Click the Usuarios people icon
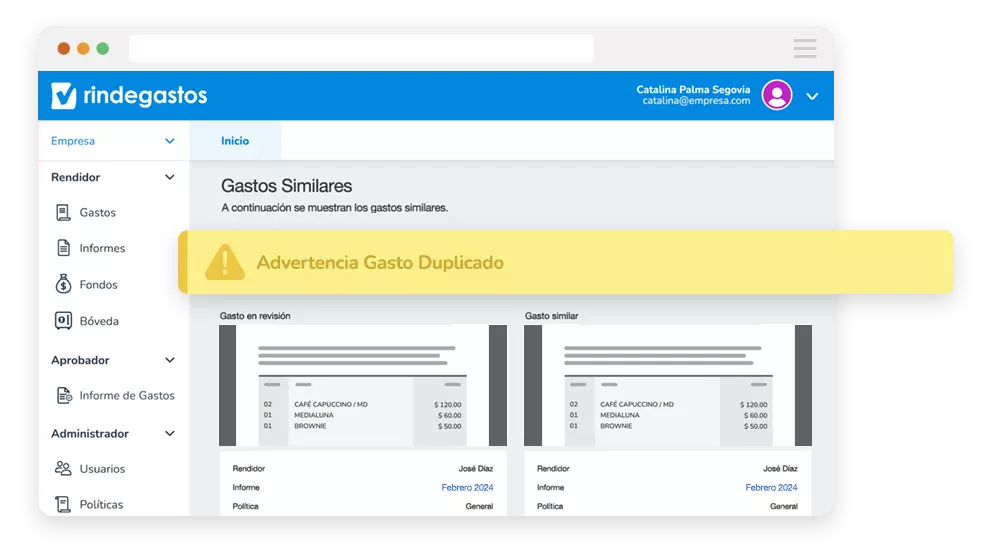Viewport: 1000px width, 549px height. [x=63, y=468]
